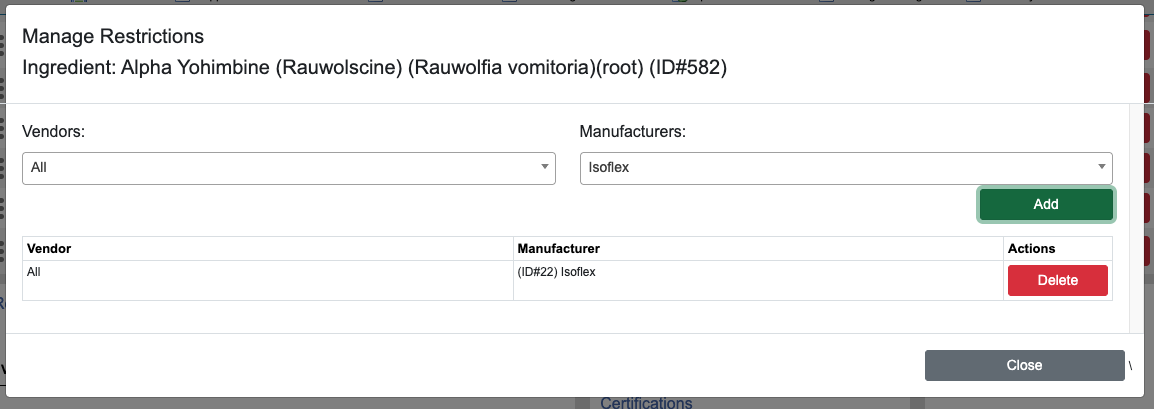Select the (ID#22) Isoflex table cell
Screen dimensions: 1154x409
(557, 271)
